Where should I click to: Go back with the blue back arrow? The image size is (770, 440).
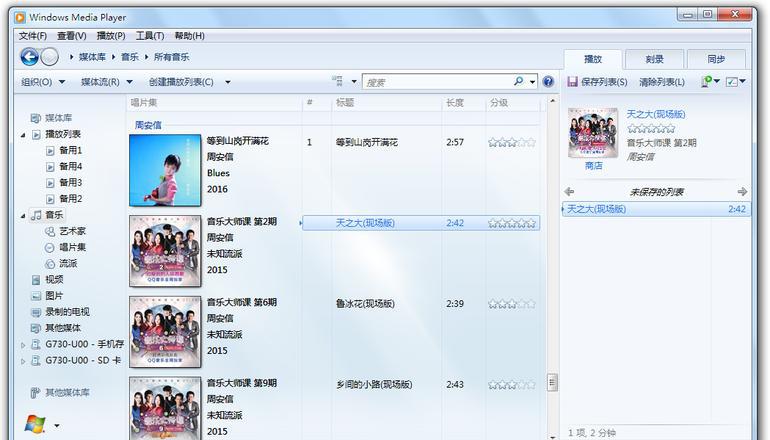point(29,57)
